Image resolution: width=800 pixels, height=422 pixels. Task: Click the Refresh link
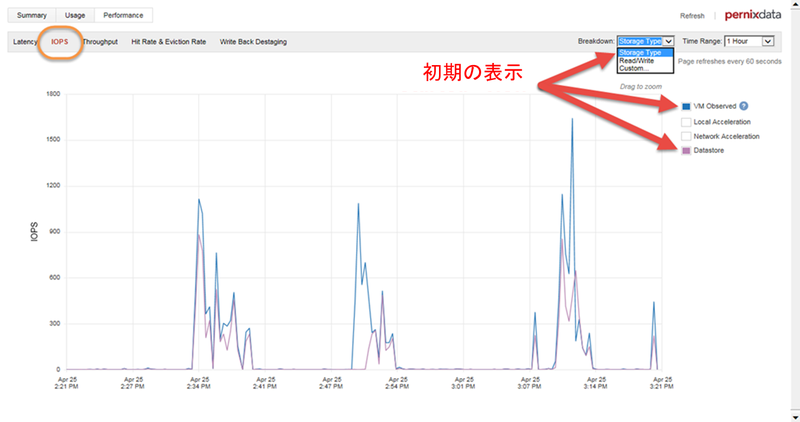pos(692,16)
